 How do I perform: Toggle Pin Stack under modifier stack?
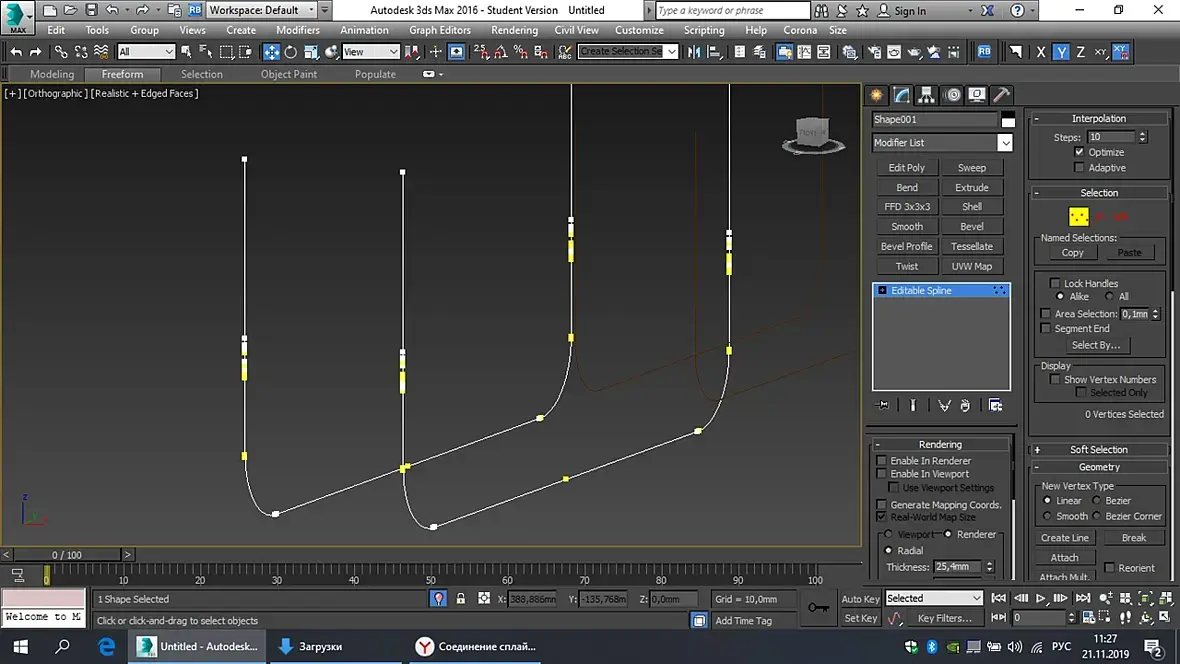pos(883,405)
